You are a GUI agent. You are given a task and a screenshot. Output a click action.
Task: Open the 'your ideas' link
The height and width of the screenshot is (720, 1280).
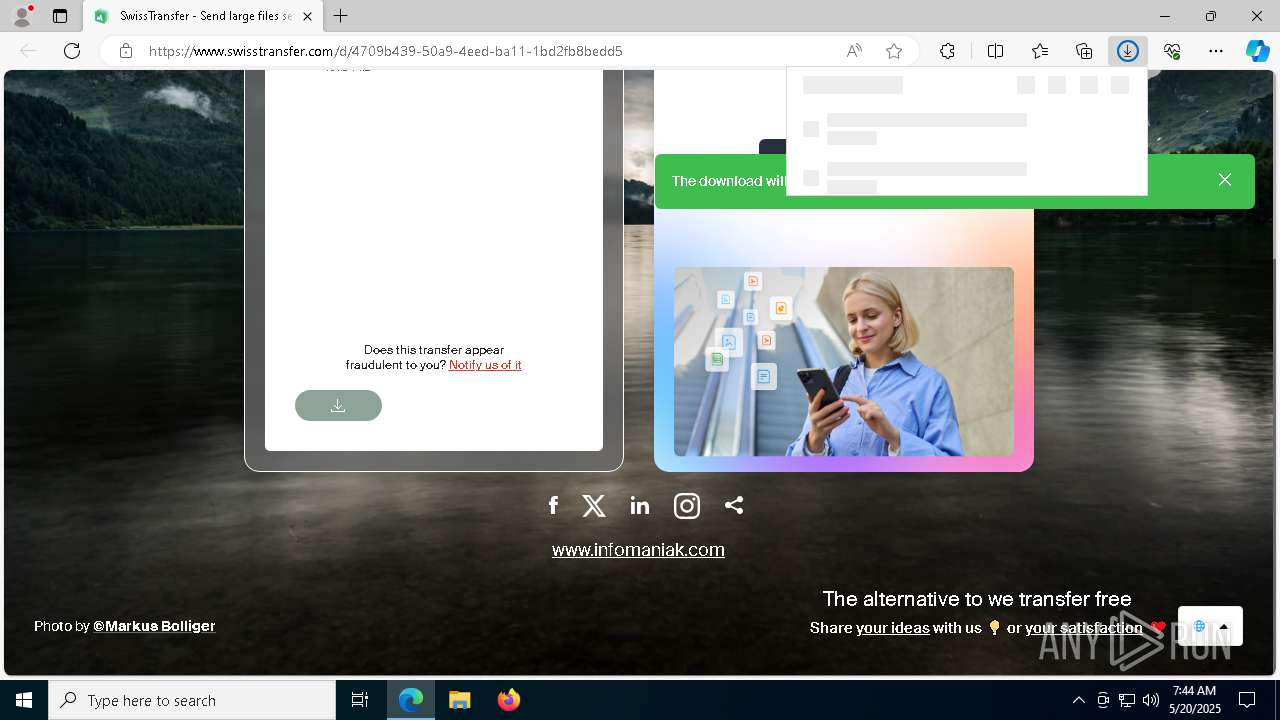[x=893, y=628]
